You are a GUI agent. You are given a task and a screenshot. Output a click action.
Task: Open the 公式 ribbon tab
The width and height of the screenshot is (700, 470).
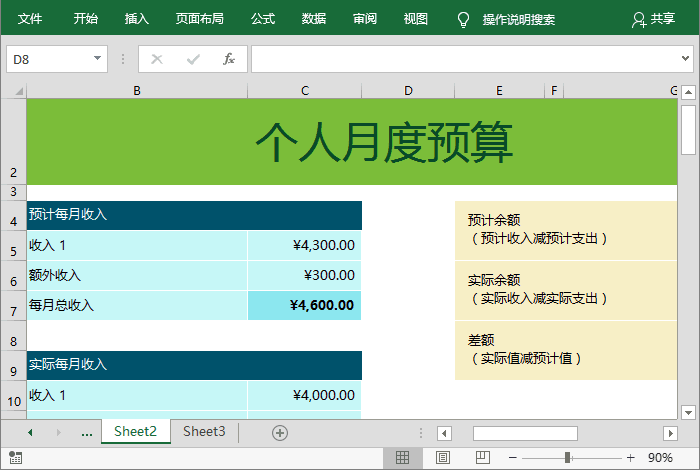pyautogui.click(x=262, y=19)
